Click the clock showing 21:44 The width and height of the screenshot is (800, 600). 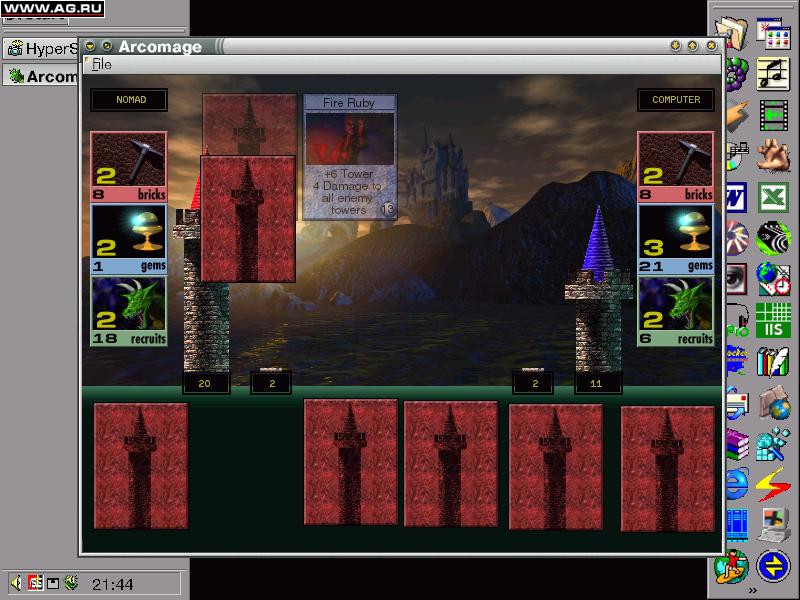pos(112,584)
